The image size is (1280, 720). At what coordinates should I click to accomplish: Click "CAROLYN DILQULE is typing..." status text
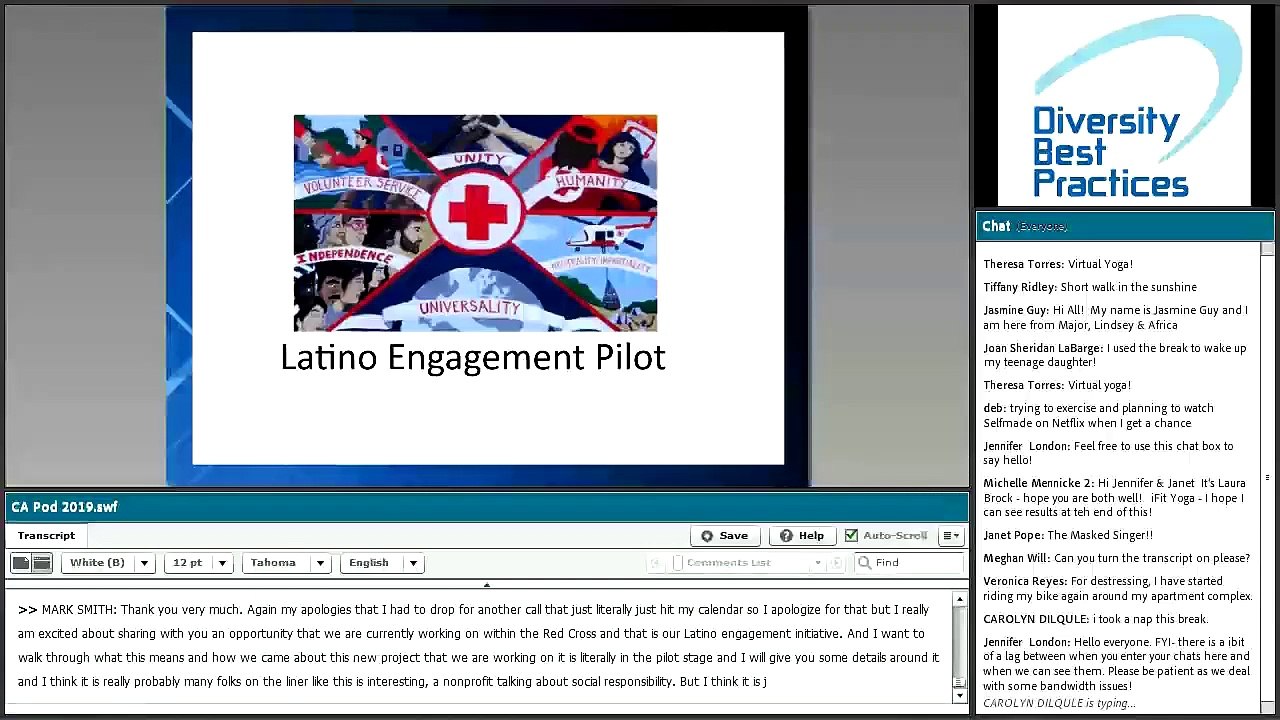1059,703
